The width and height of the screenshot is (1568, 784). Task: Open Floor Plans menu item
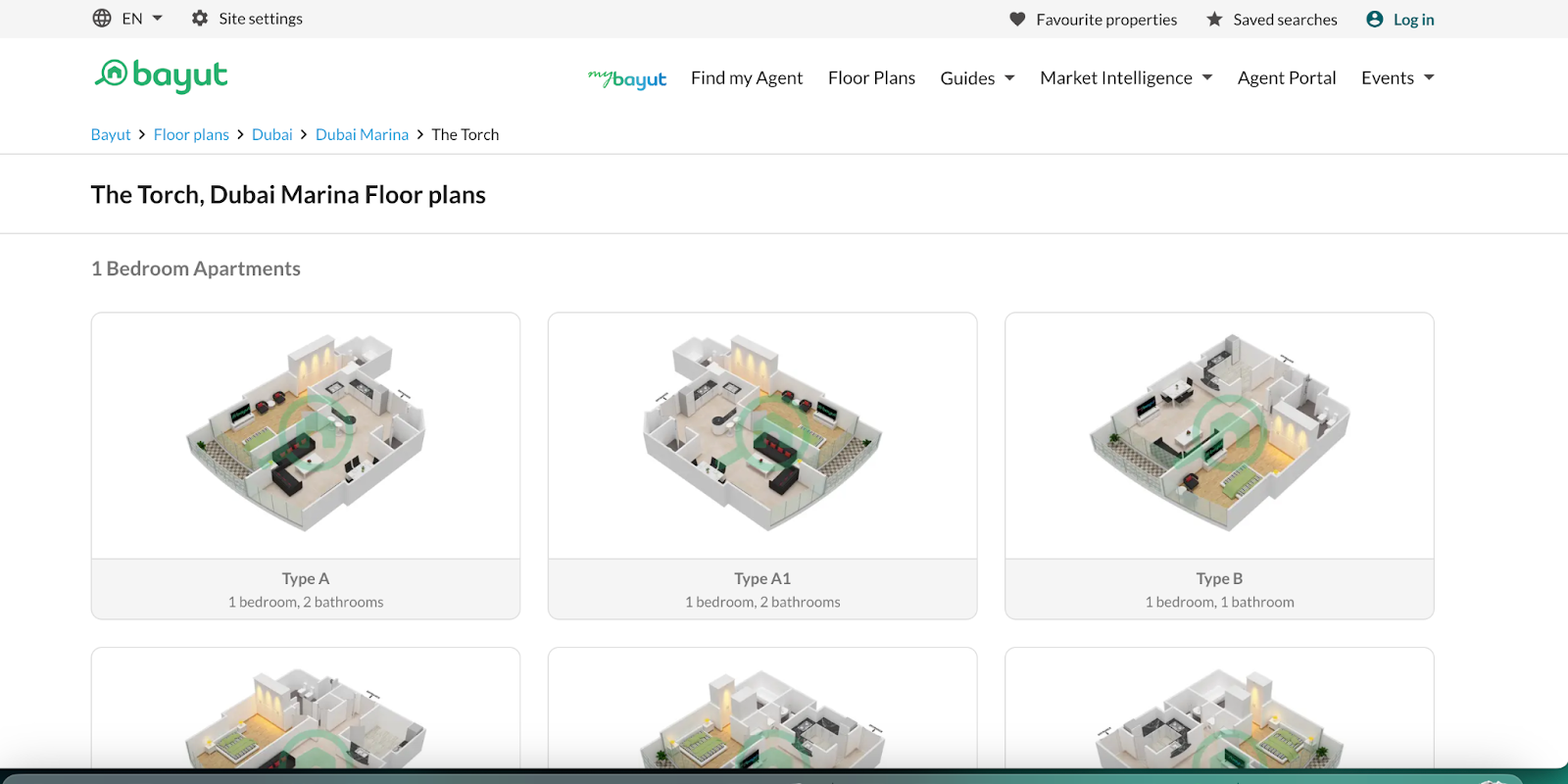[x=871, y=77]
